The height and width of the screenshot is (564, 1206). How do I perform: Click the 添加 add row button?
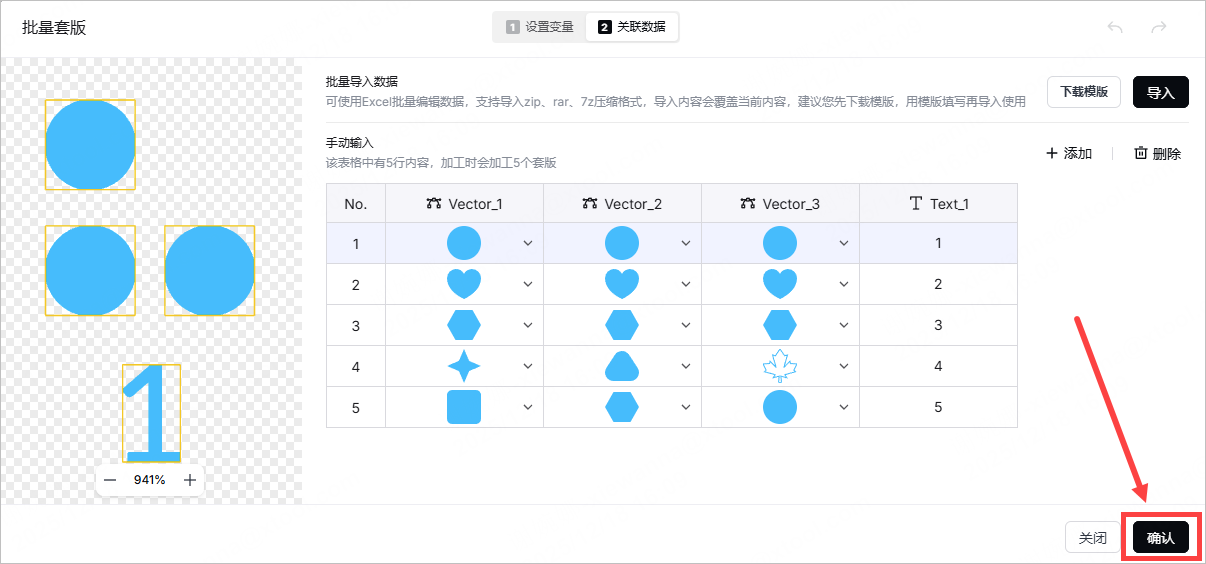coord(1068,154)
